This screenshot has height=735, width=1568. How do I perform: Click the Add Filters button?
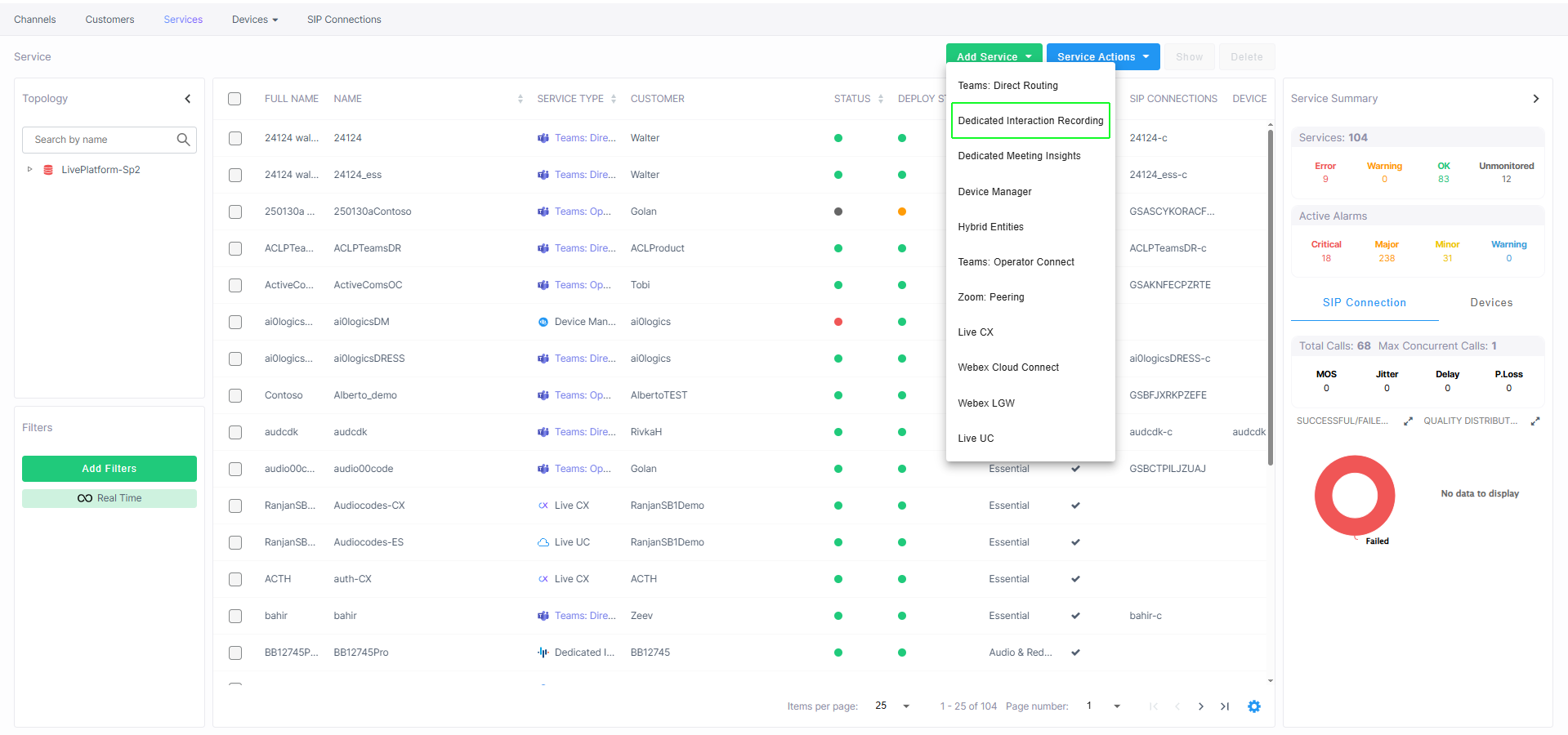click(x=109, y=469)
